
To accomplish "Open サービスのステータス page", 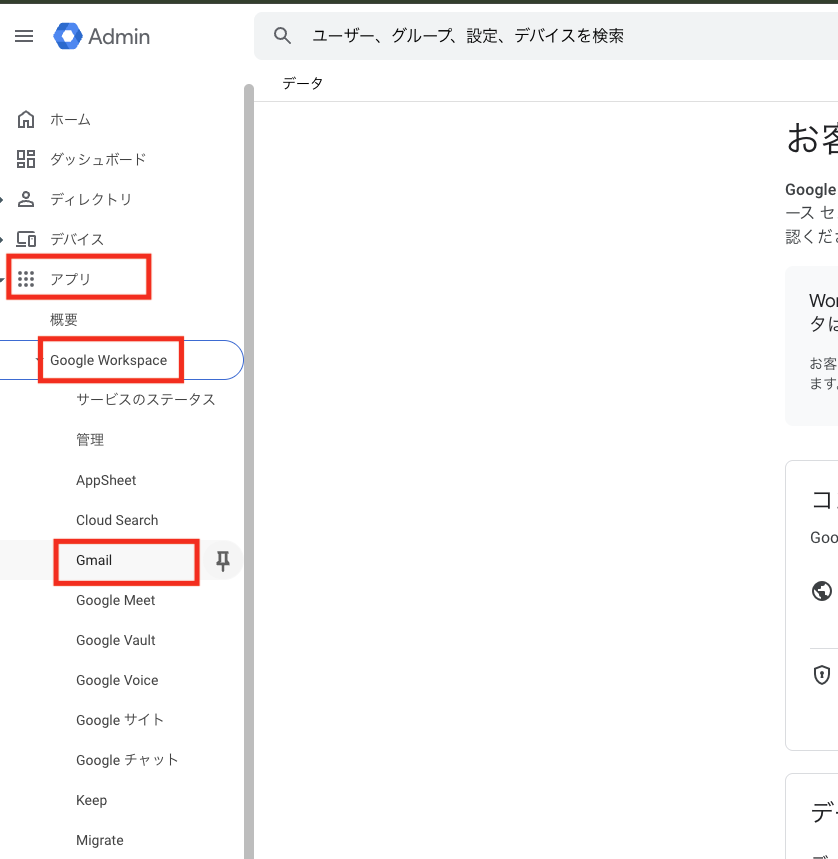I will (x=145, y=400).
